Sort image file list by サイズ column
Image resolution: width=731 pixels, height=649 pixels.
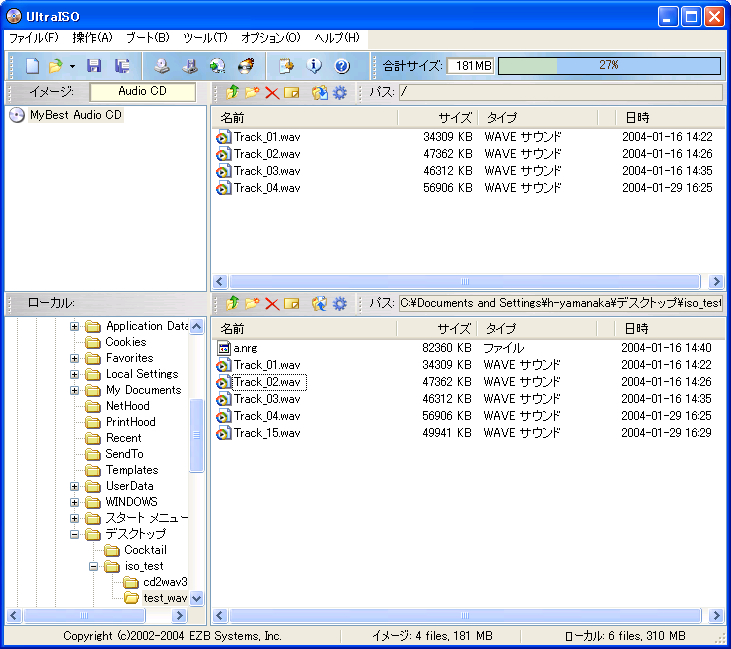point(438,118)
